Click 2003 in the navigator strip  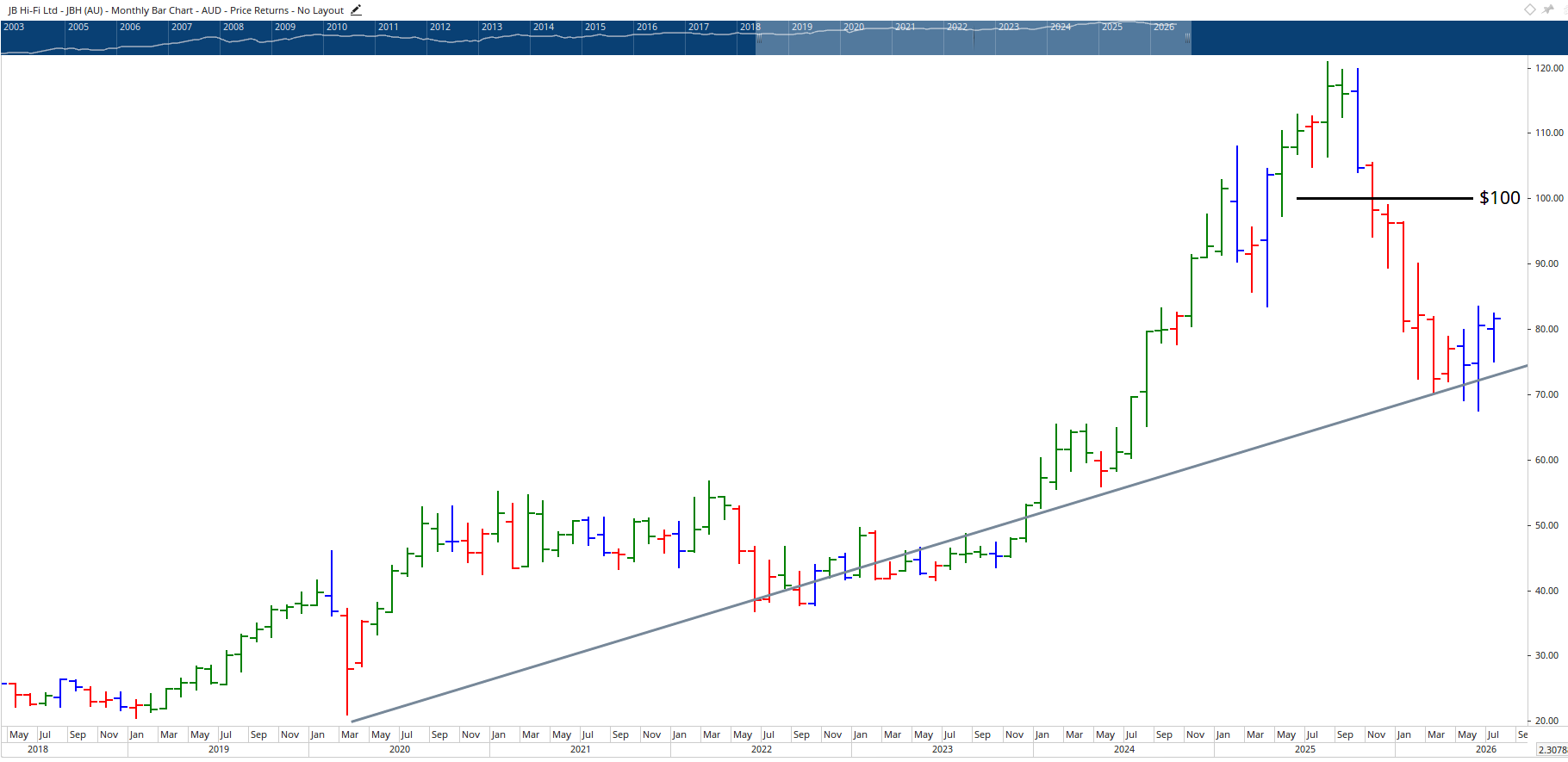[14, 27]
